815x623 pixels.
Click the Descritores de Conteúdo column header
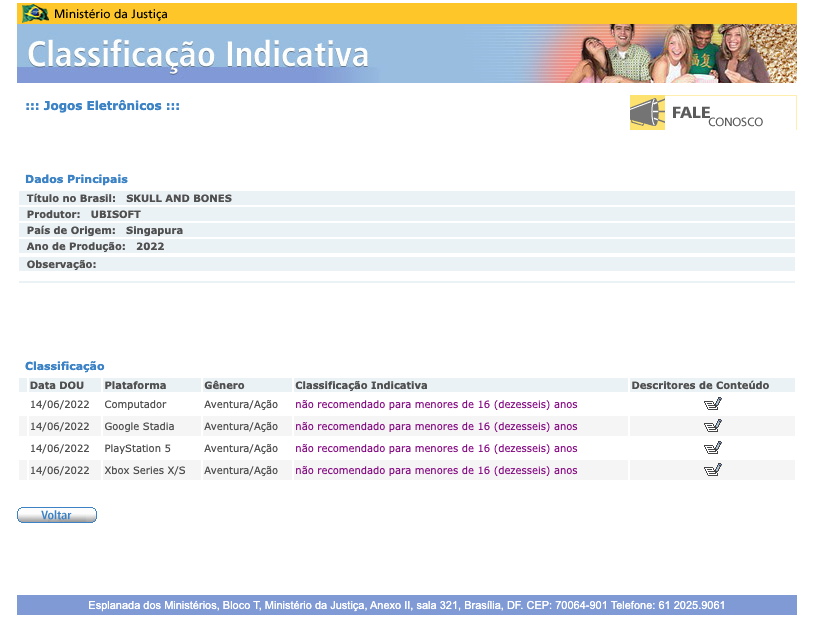[x=700, y=386]
